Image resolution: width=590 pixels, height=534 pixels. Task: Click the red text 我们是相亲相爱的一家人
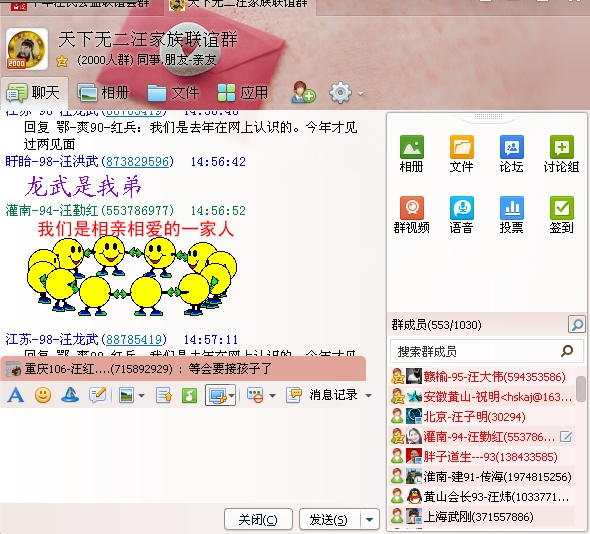136,228
